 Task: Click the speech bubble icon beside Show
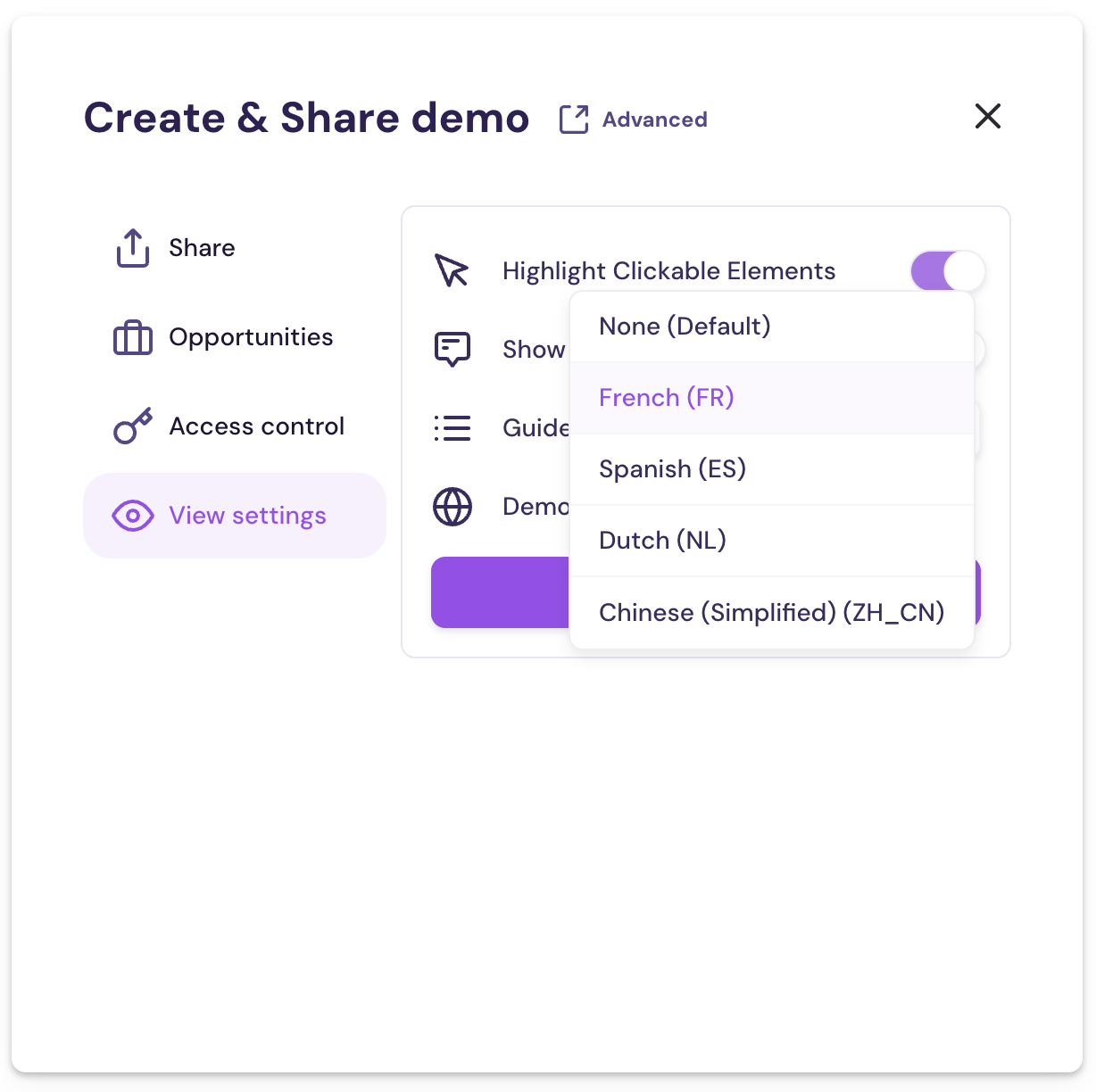point(452,349)
